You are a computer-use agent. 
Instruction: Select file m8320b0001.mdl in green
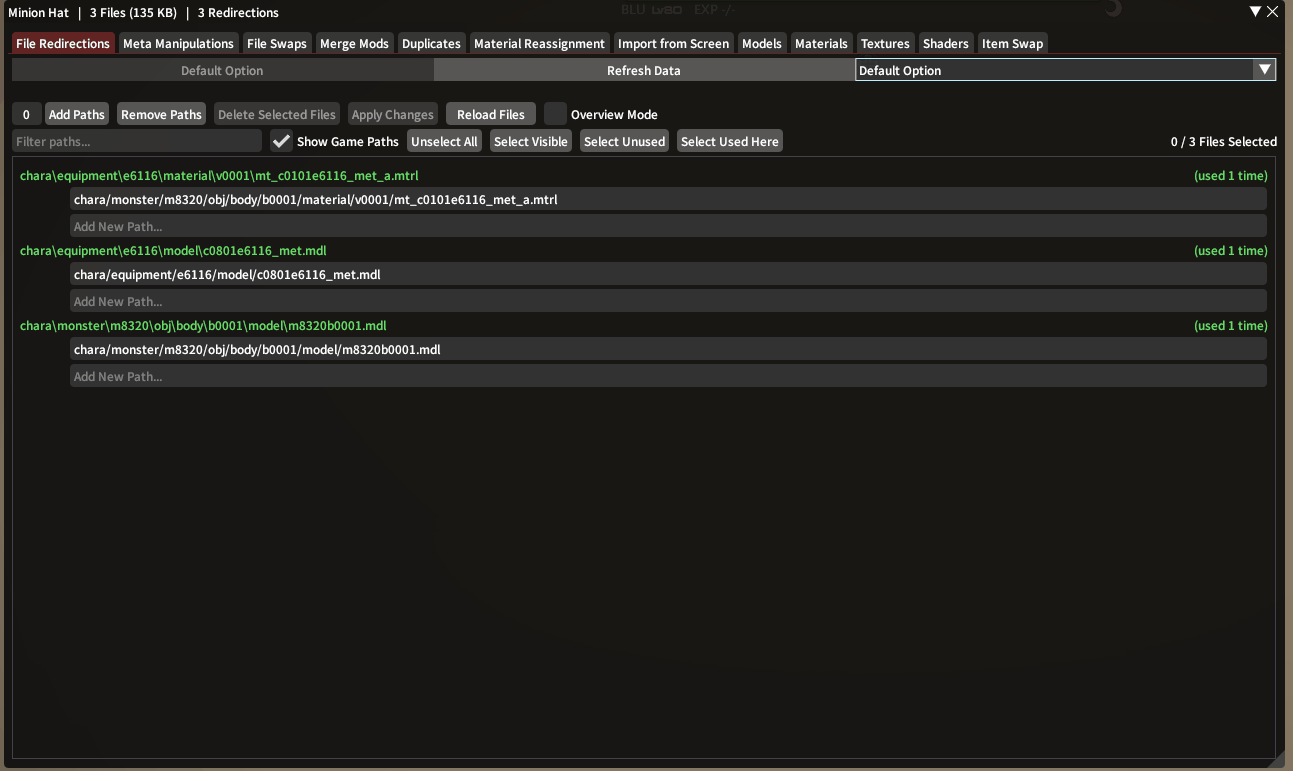[x=203, y=325]
